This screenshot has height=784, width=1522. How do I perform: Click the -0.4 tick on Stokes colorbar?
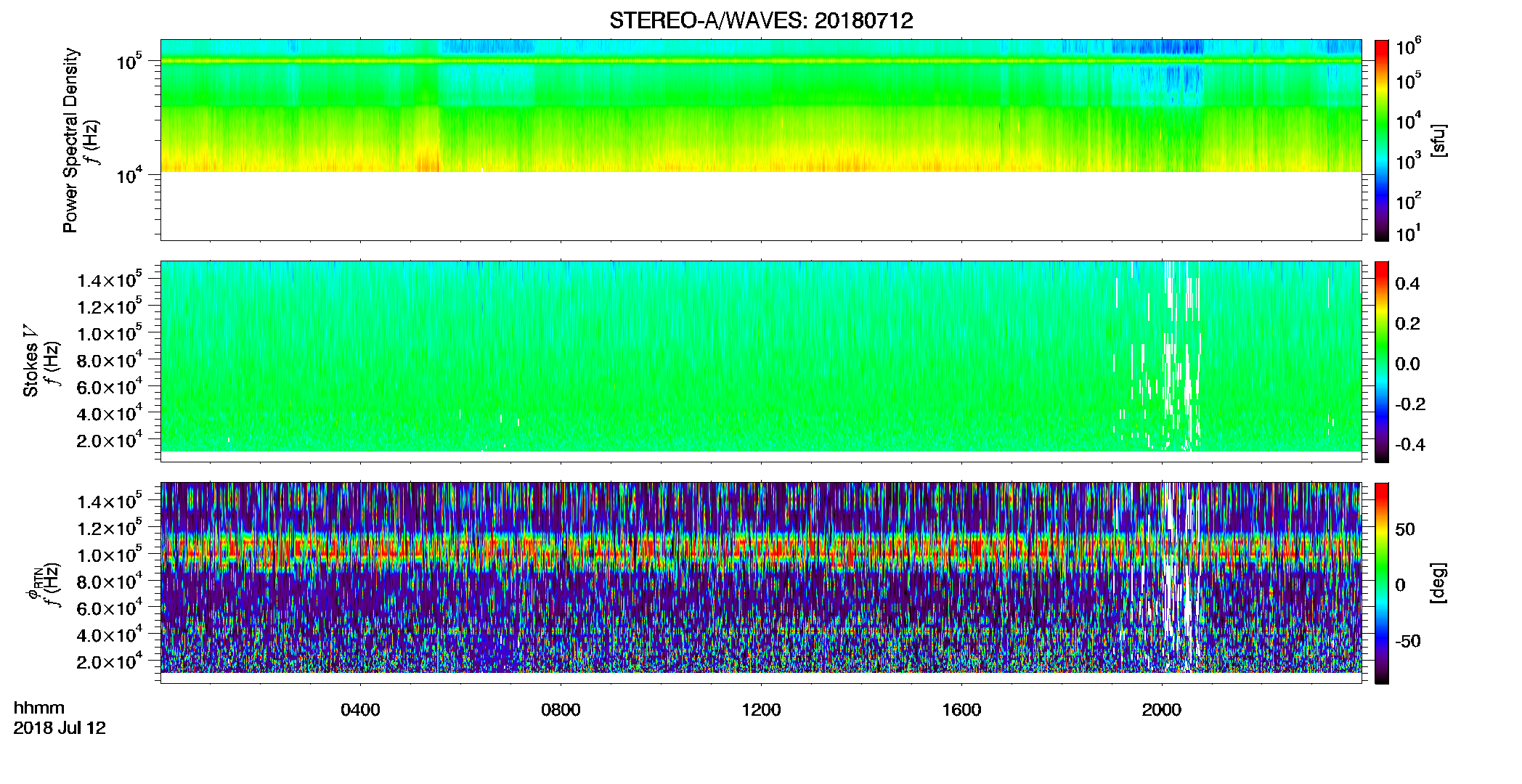coord(1410,444)
